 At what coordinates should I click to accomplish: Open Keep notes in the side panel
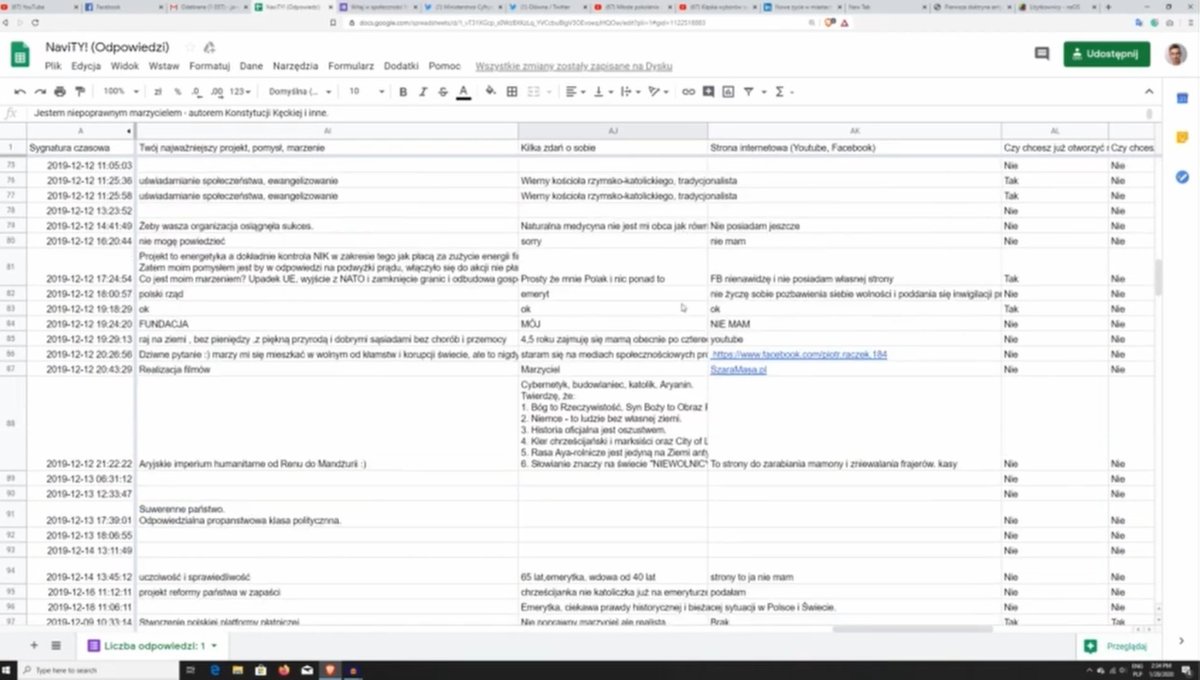1182,137
